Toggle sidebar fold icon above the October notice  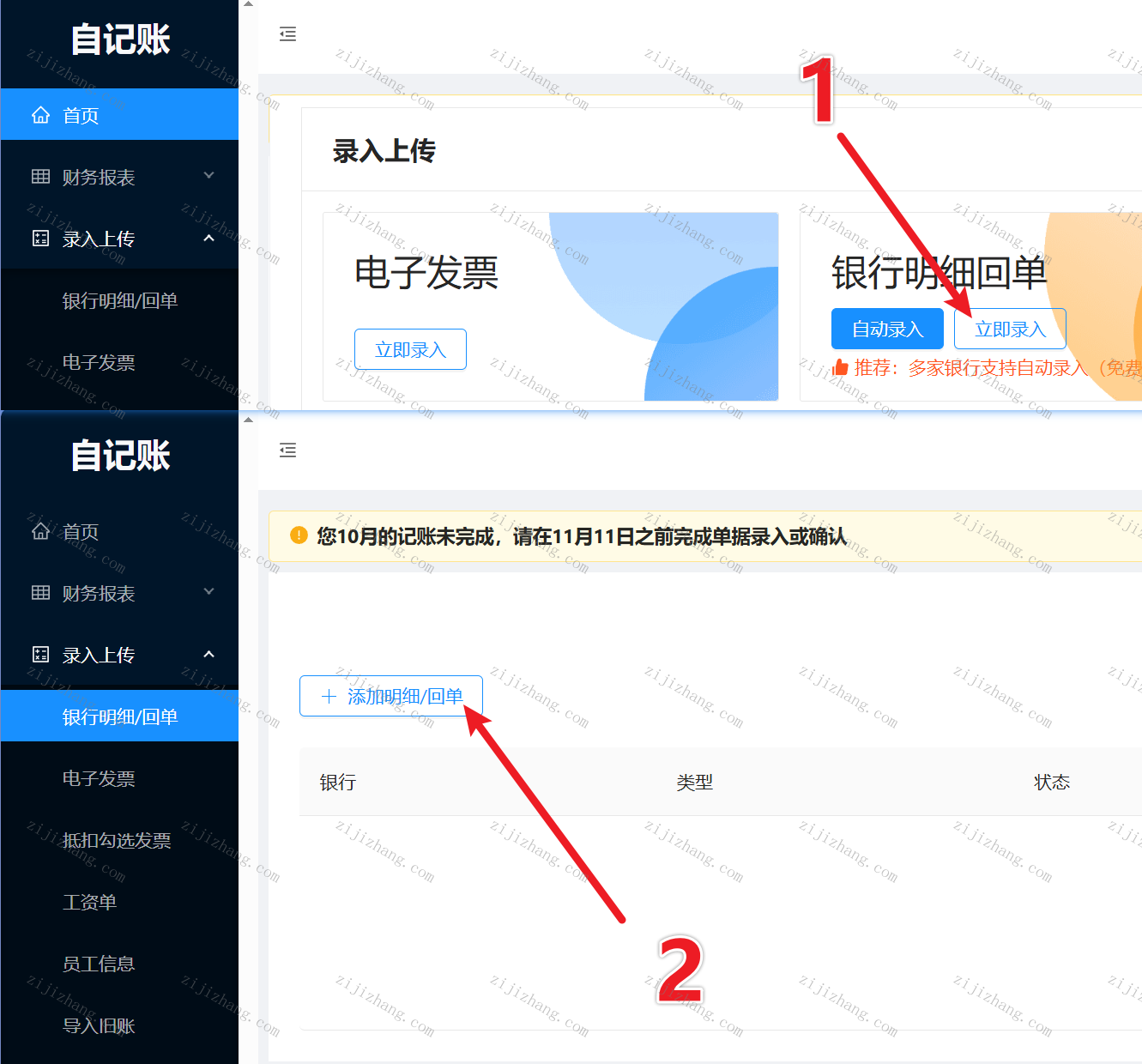pyautogui.click(x=288, y=450)
